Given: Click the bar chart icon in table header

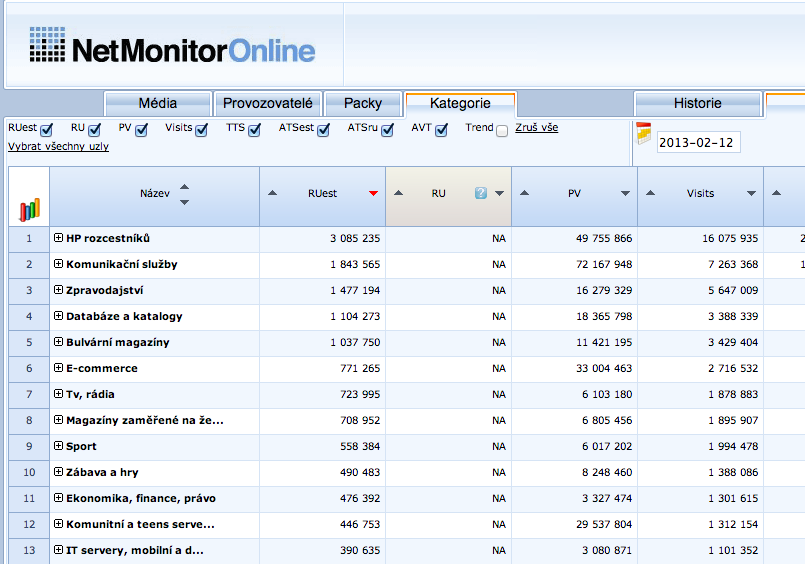Looking at the screenshot, I should pos(29,209).
